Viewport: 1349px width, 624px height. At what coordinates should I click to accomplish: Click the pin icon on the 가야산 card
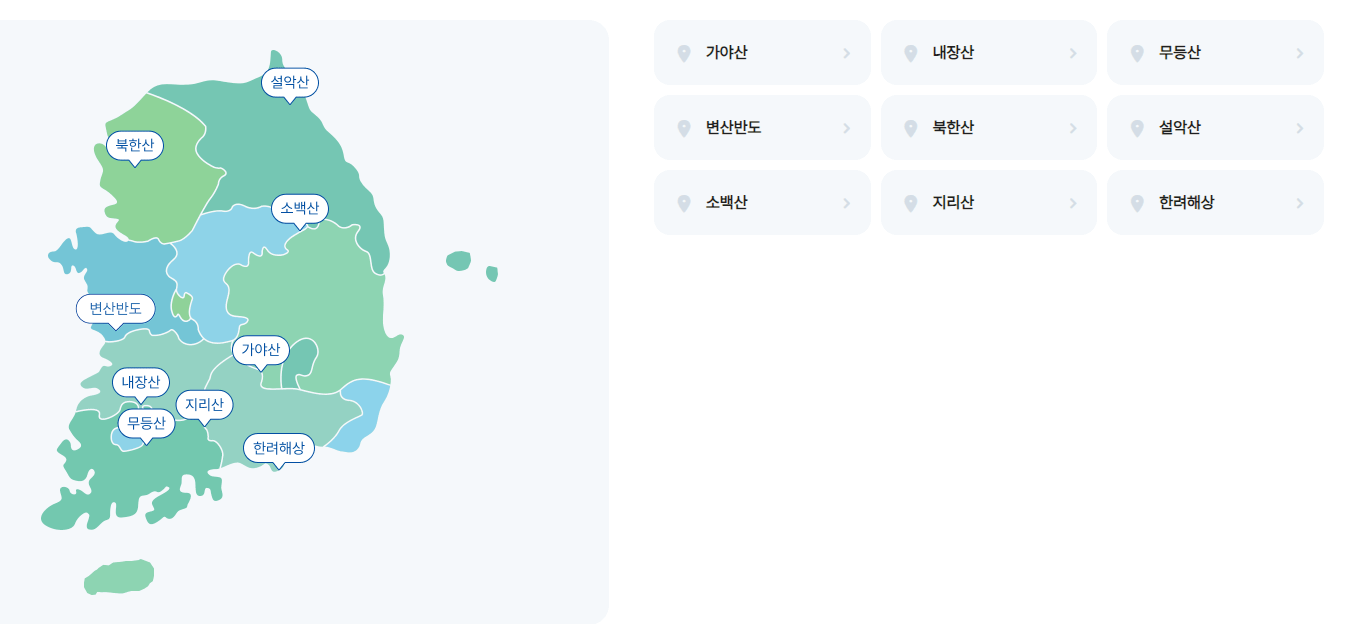pos(684,52)
